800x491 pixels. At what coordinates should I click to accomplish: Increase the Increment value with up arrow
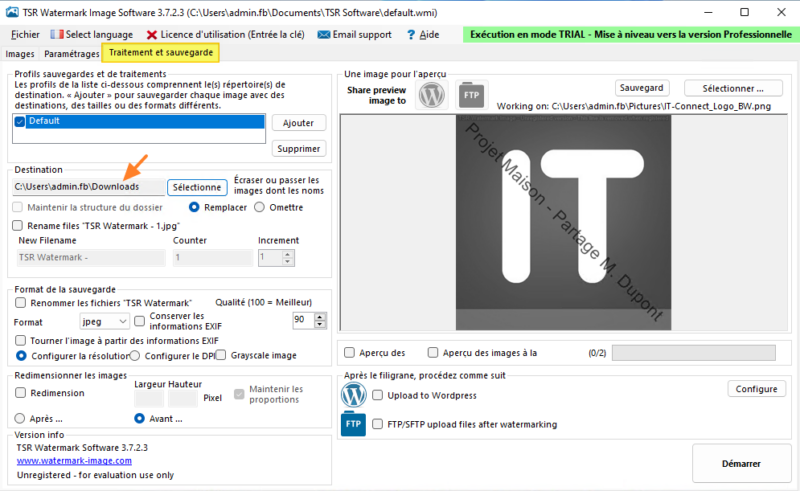pos(288,254)
